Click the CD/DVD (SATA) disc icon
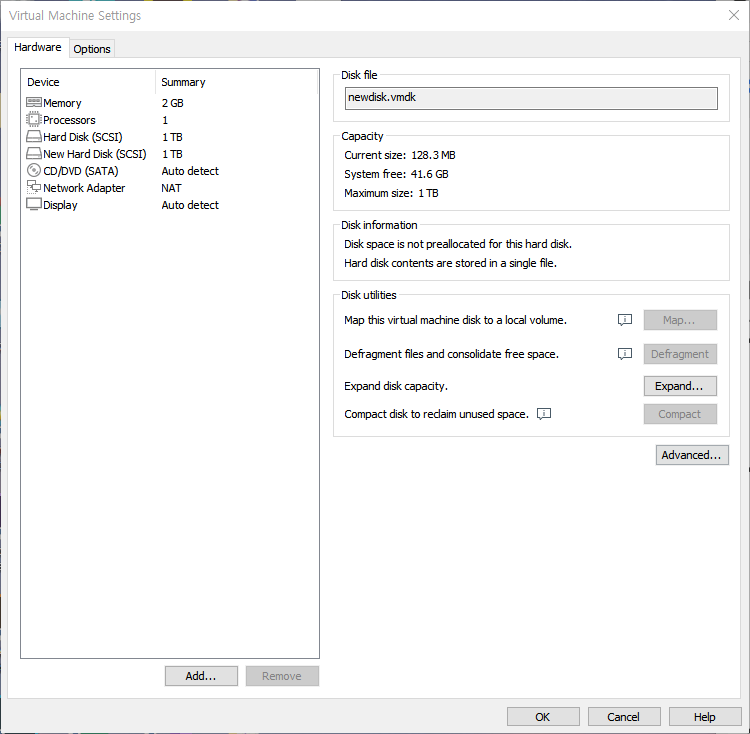The height and width of the screenshot is (734, 750). (x=33, y=170)
